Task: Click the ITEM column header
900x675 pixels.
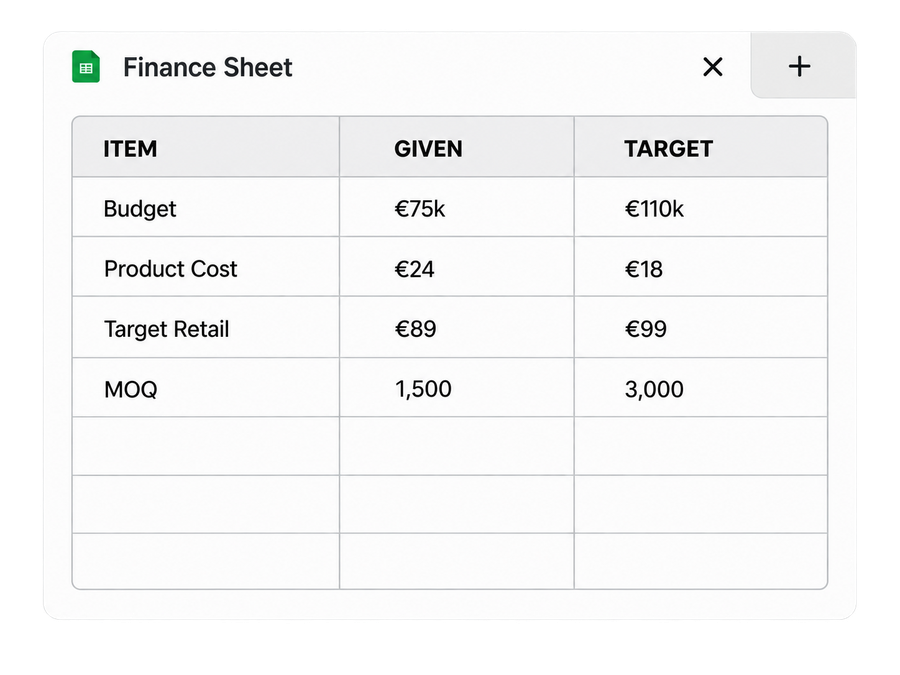Action: pos(205,148)
